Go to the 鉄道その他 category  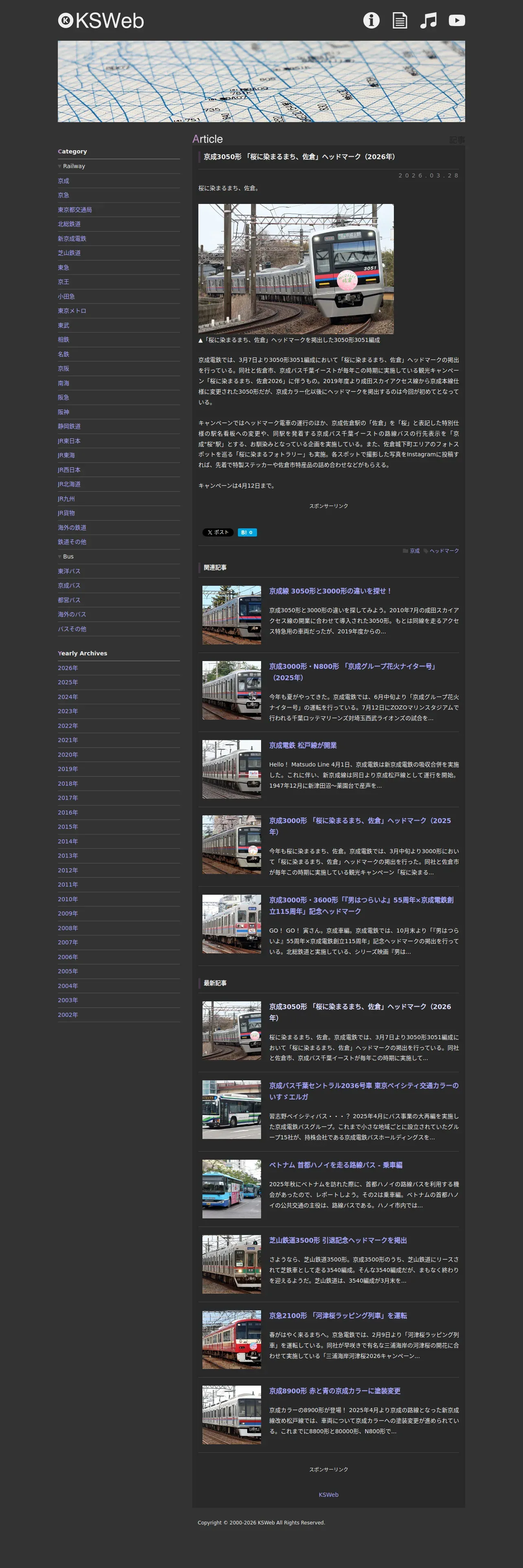point(72,542)
